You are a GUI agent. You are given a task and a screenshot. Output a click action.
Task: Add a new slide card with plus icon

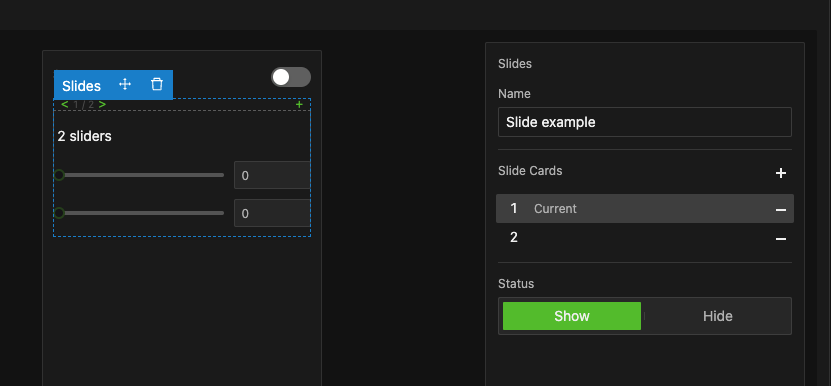click(781, 173)
